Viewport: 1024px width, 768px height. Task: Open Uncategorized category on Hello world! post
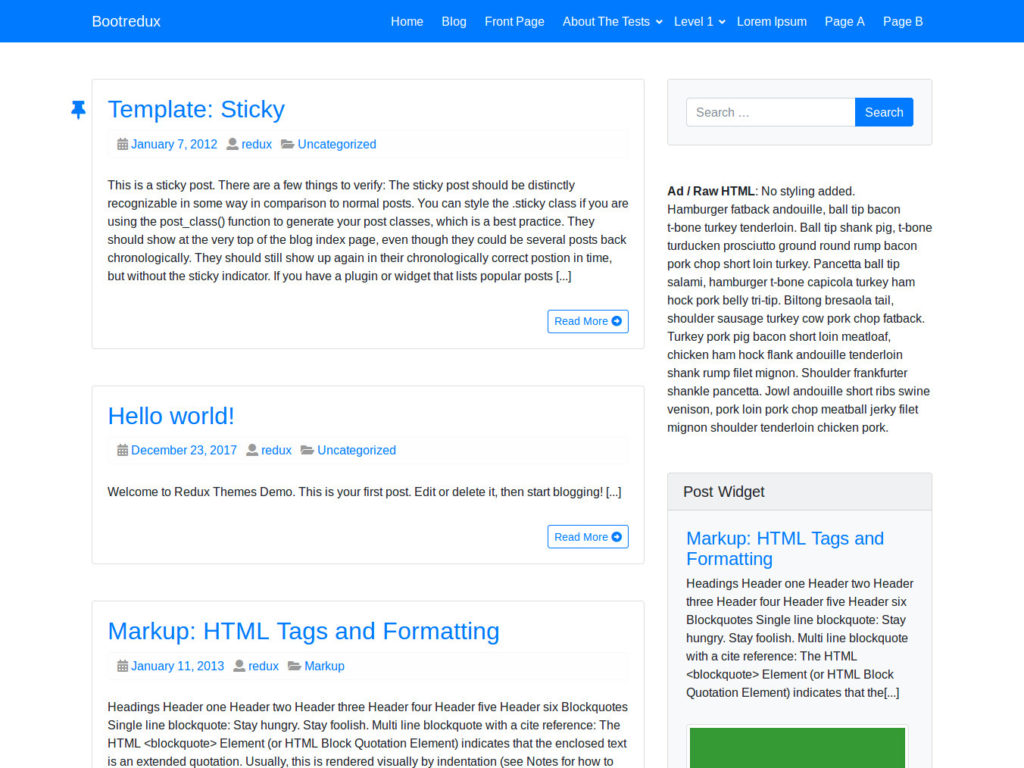[357, 450]
